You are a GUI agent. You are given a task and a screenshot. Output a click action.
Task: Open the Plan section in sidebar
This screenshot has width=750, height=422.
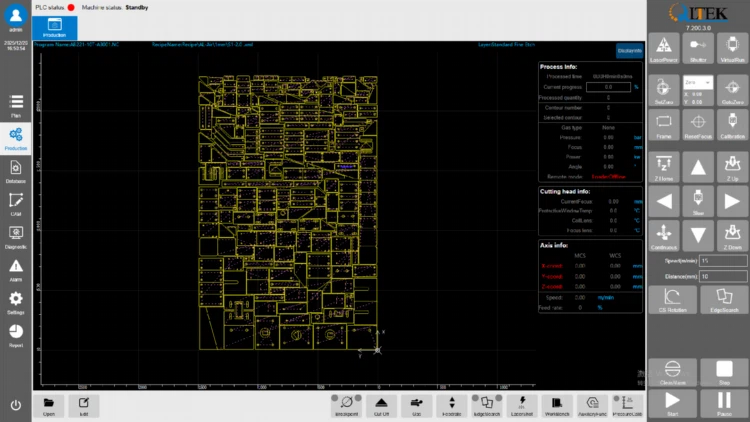click(16, 105)
